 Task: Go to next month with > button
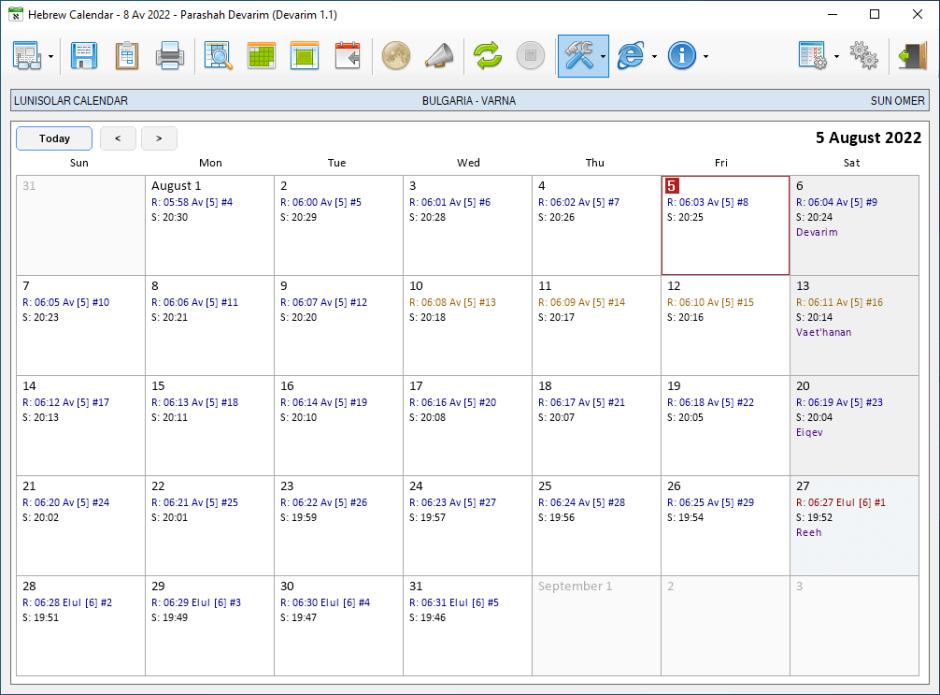[x=159, y=139]
